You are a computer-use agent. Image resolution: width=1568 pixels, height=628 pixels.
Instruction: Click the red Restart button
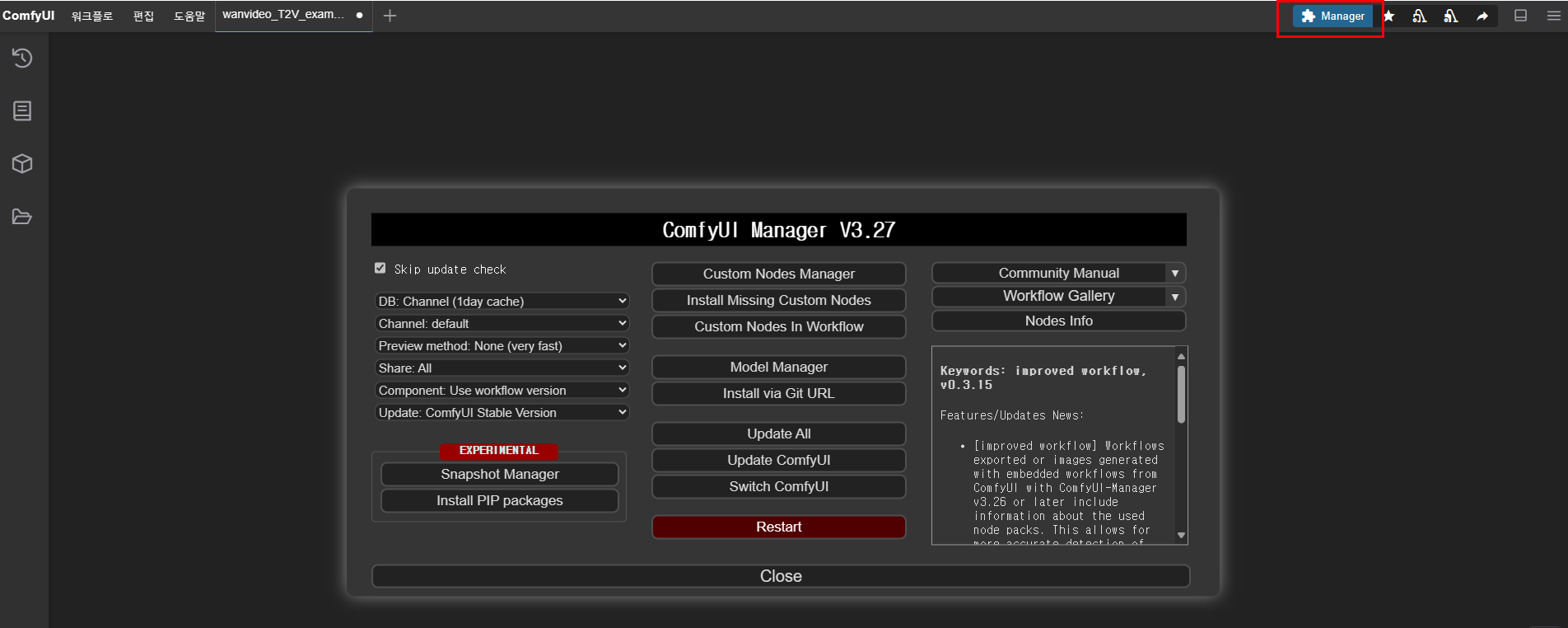(x=779, y=527)
